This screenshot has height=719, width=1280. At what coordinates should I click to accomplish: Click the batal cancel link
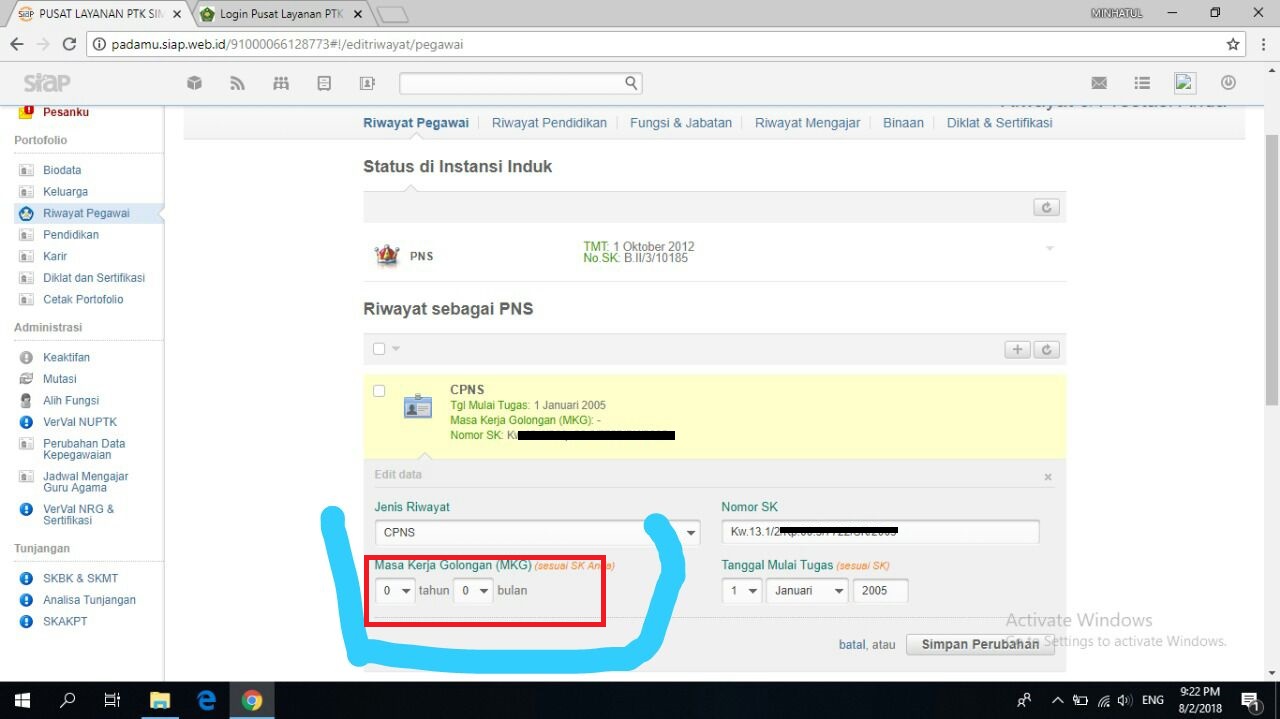click(x=852, y=645)
